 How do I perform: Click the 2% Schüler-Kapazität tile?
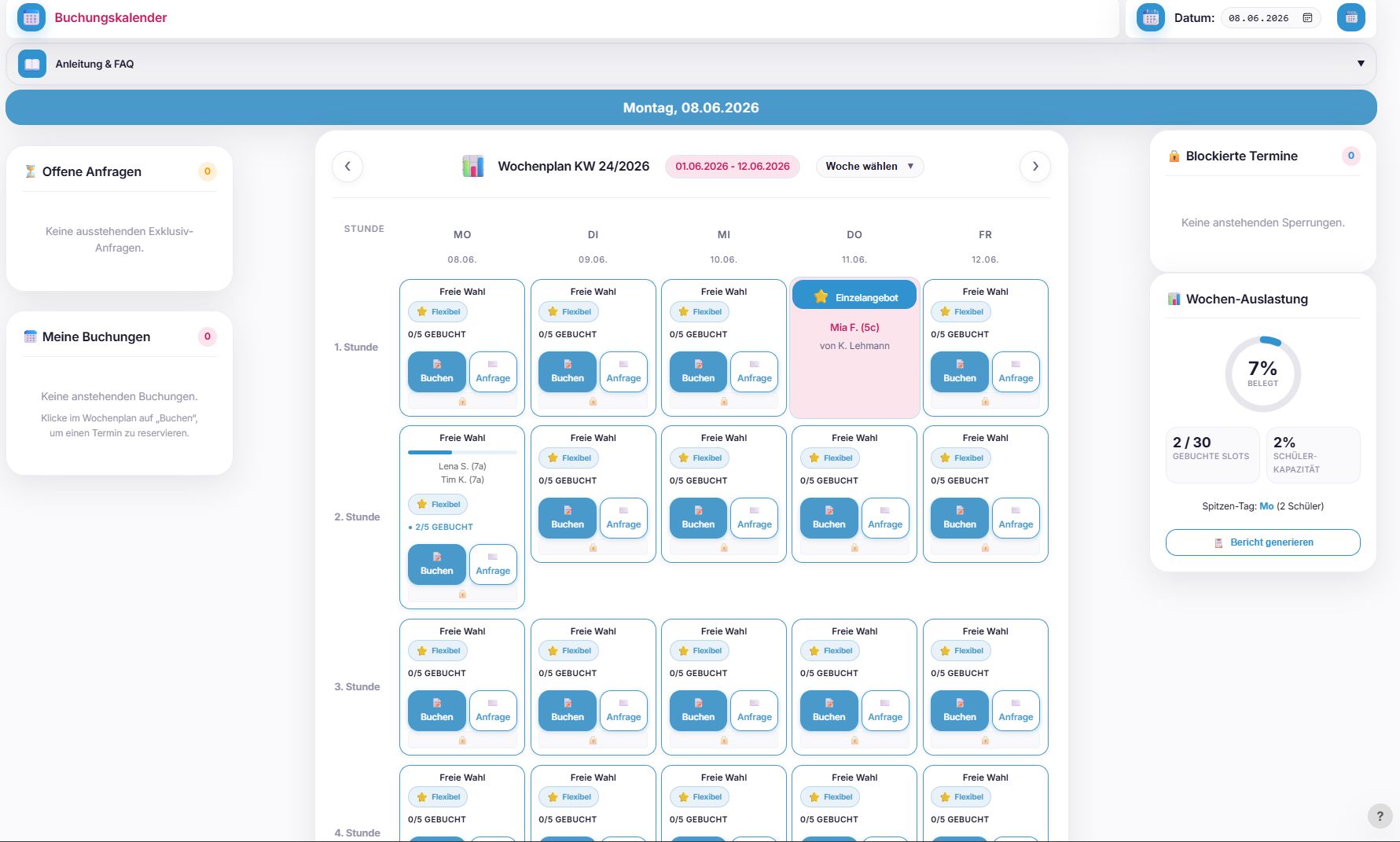[x=1313, y=454]
